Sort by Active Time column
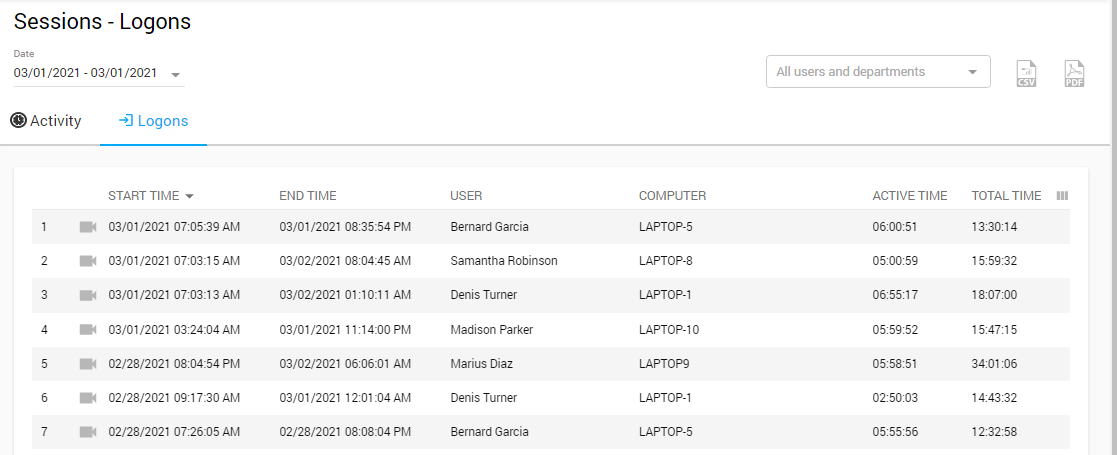 coord(909,196)
